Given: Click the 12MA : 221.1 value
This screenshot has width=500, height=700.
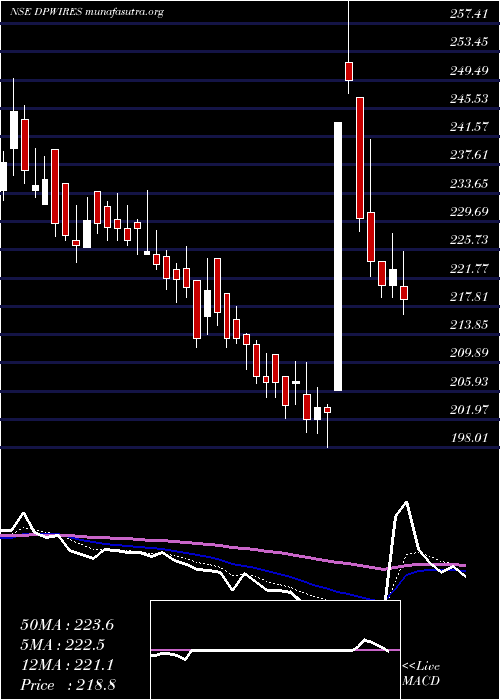Looking at the screenshot, I should [67, 665].
